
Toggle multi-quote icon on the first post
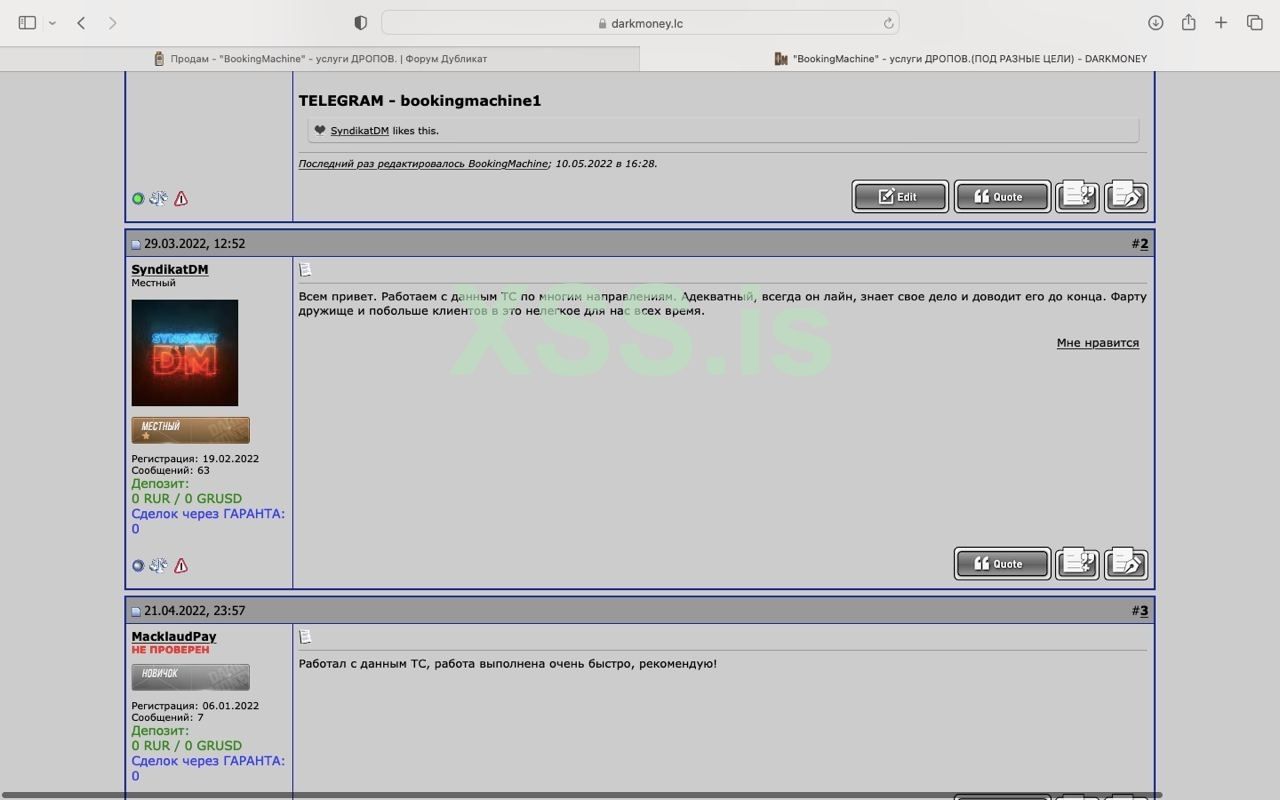pyautogui.click(x=1077, y=196)
